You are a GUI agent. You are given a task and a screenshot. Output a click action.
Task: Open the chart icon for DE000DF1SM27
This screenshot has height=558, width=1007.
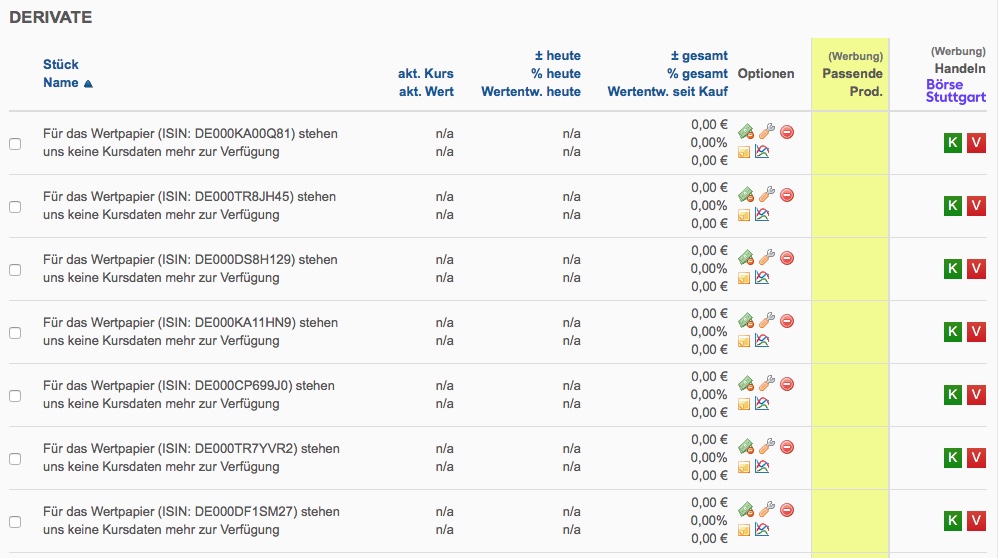tap(762, 529)
